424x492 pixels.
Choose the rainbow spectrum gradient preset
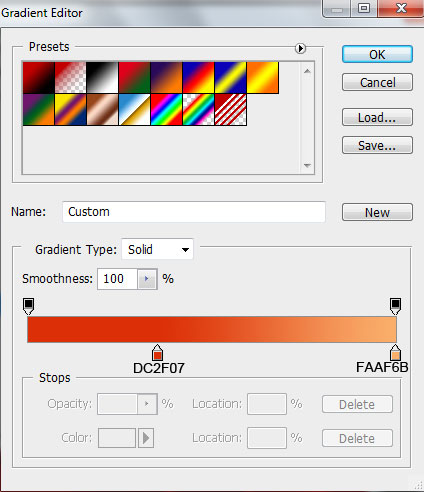pyautogui.click(x=166, y=109)
